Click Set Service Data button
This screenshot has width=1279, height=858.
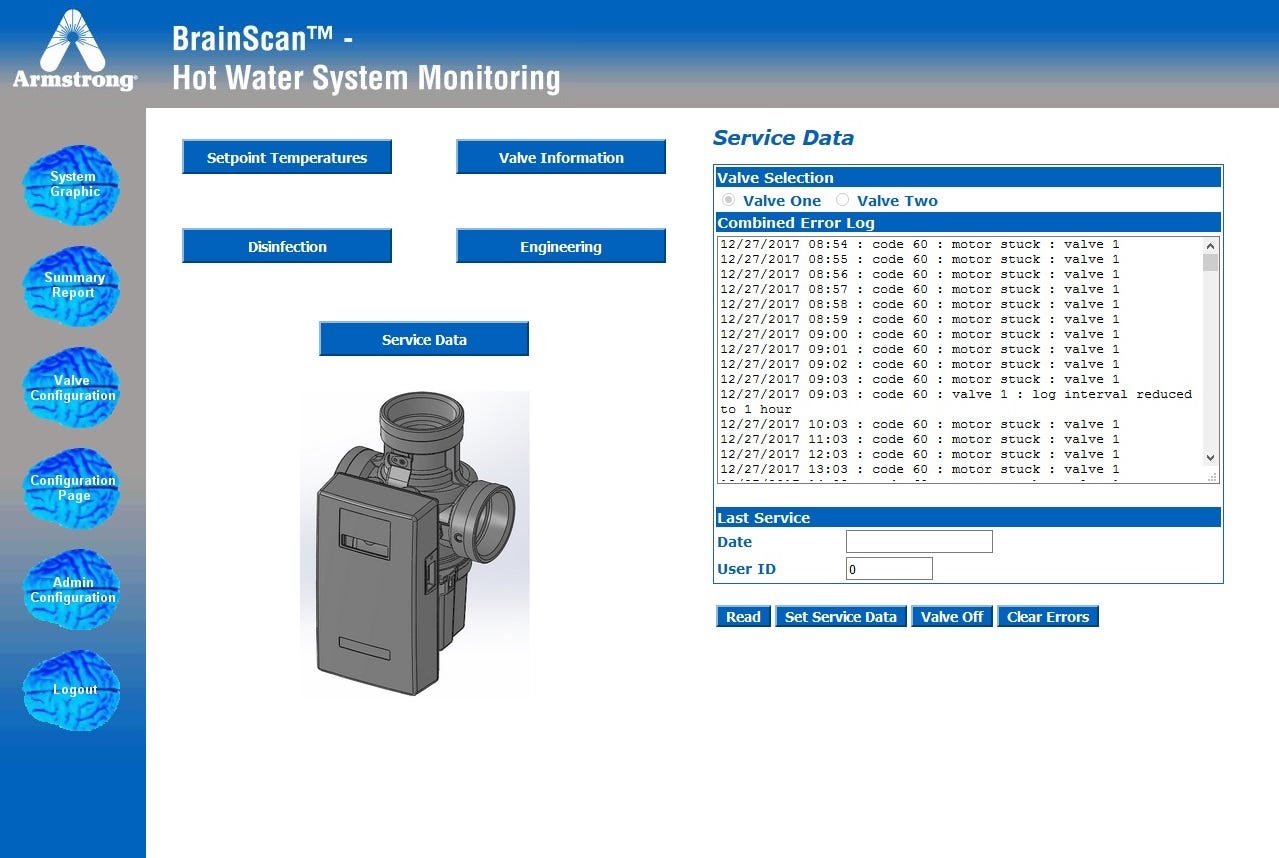(841, 617)
